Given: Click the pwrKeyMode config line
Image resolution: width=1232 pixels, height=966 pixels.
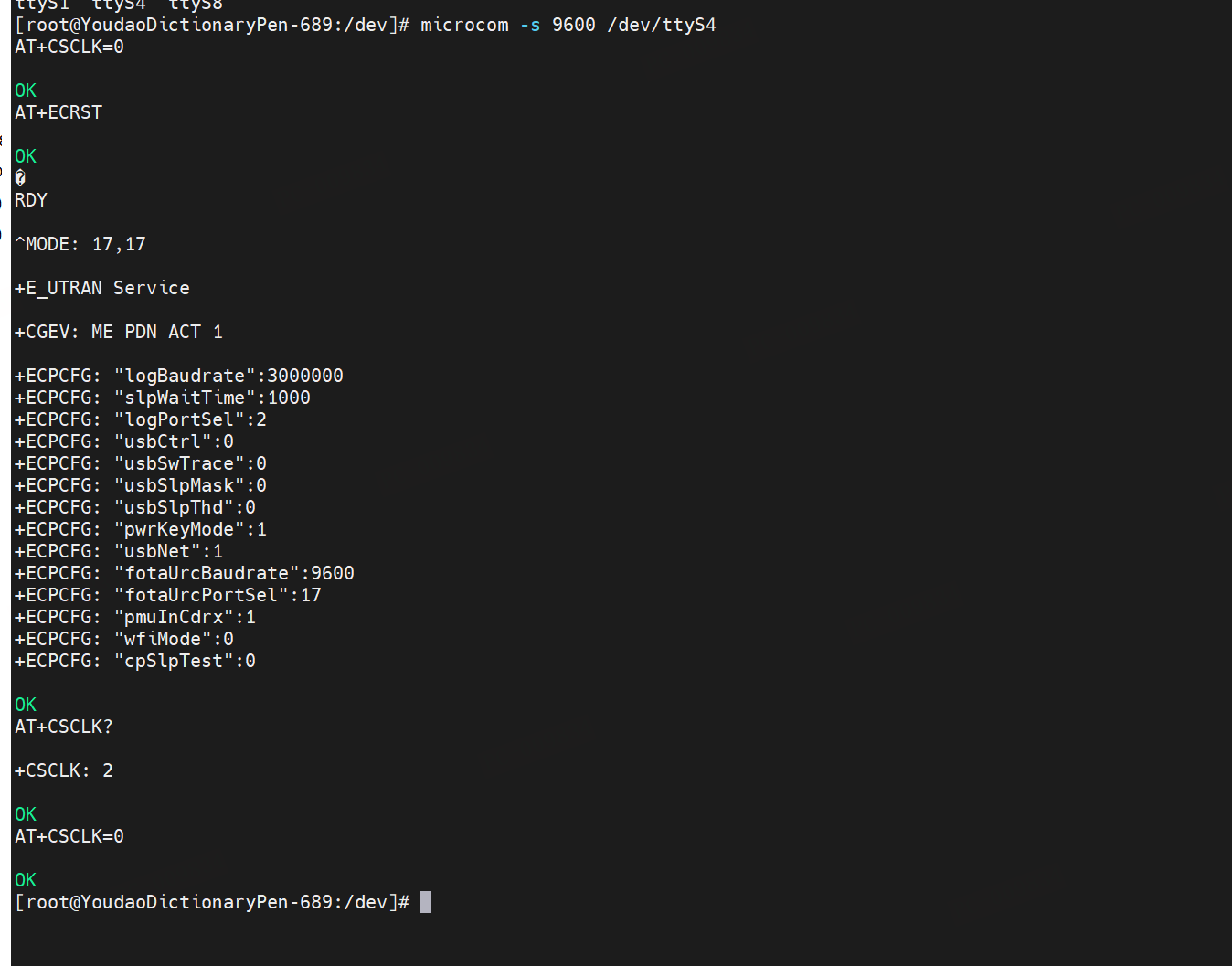Looking at the screenshot, I should (x=141, y=529).
